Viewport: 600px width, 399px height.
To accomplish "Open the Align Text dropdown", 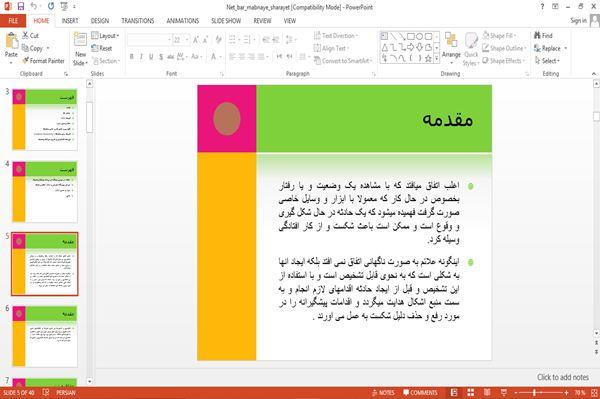I will (331, 48).
